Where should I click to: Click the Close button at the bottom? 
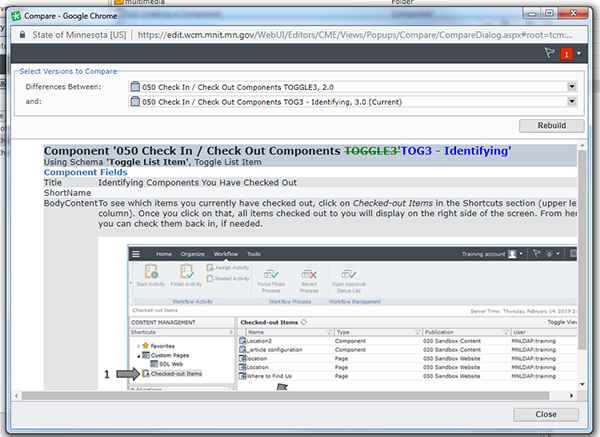click(545, 414)
